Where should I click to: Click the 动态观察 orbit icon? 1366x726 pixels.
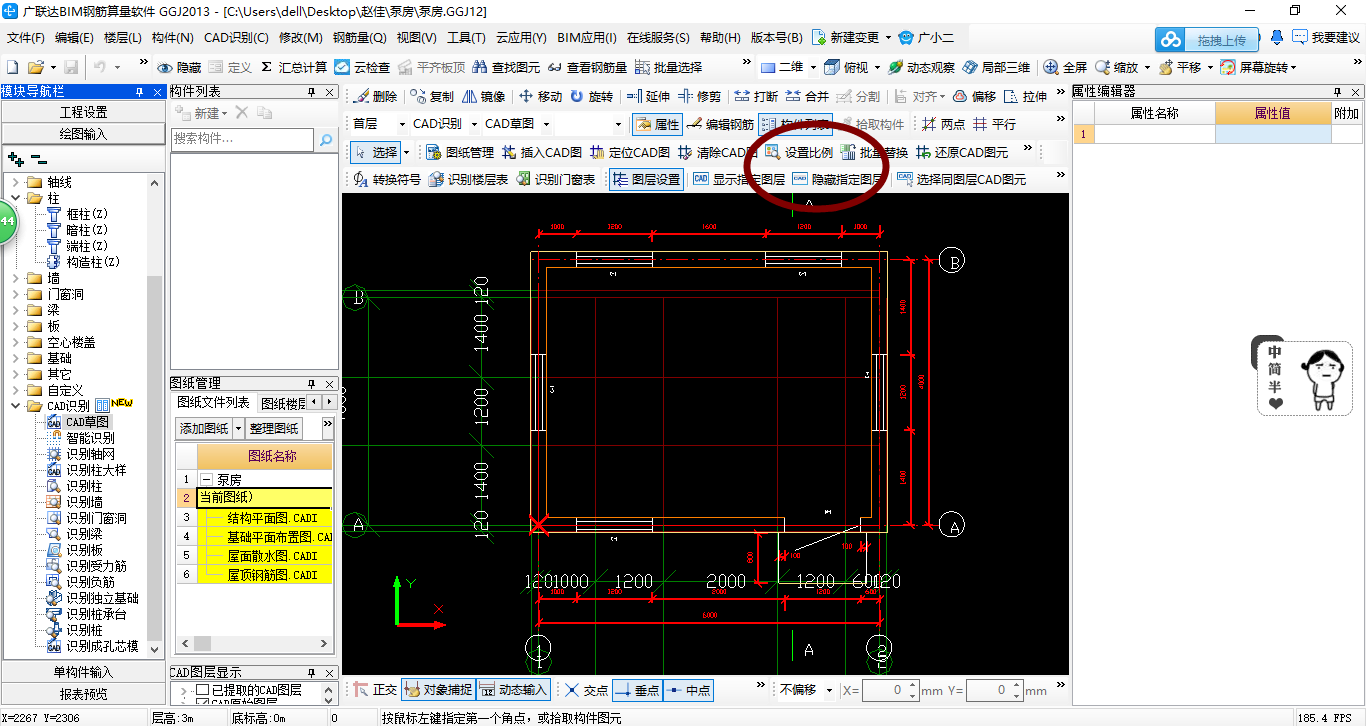[x=896, y=67]
